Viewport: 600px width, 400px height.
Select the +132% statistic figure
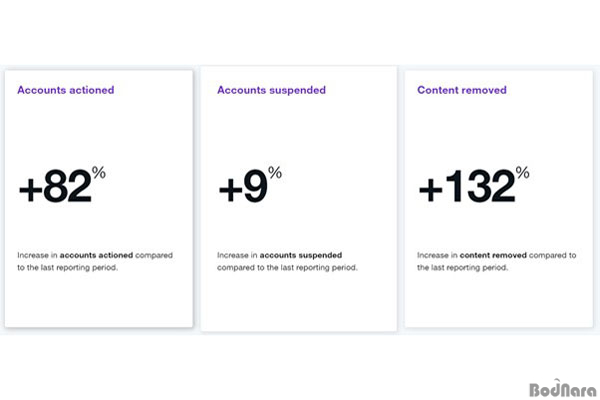click(x=474, y=184)
